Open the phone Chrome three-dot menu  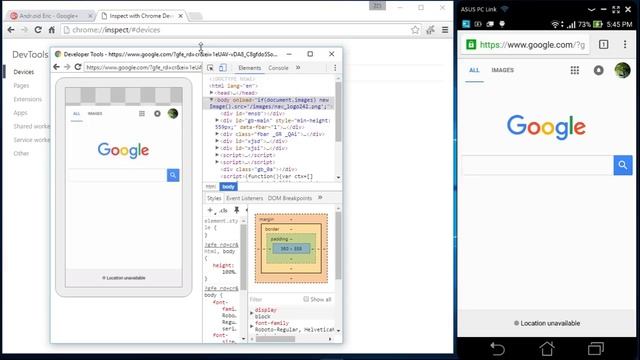[625, 44]
